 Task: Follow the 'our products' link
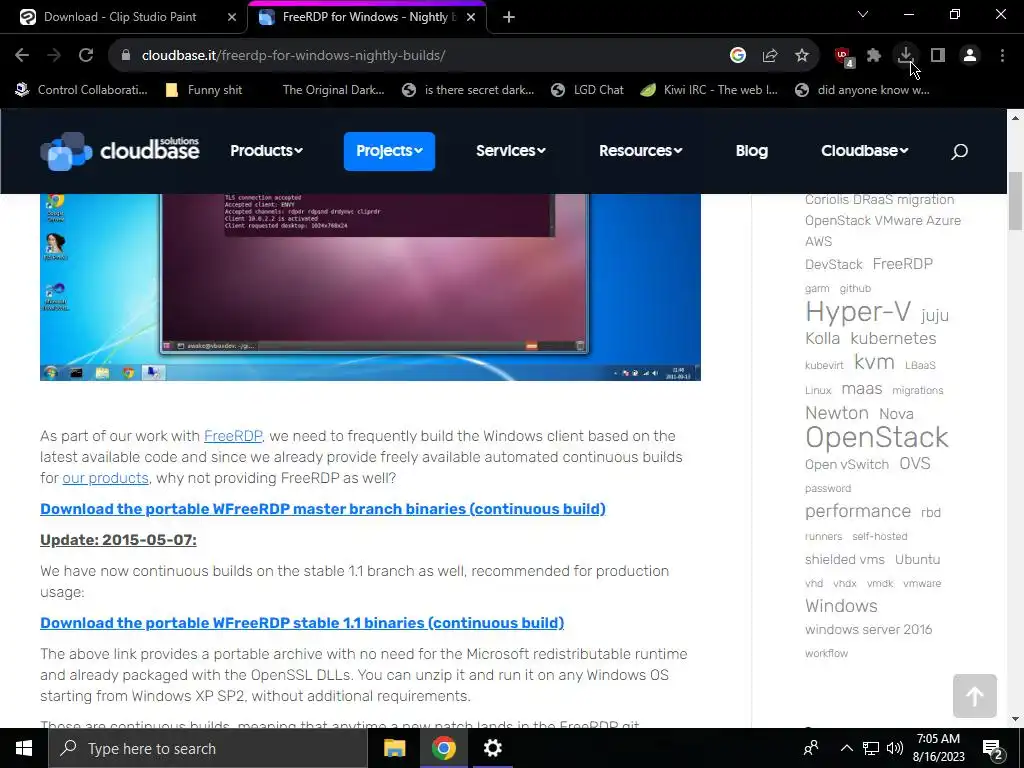pyautogui.click(x=105, y=478)
